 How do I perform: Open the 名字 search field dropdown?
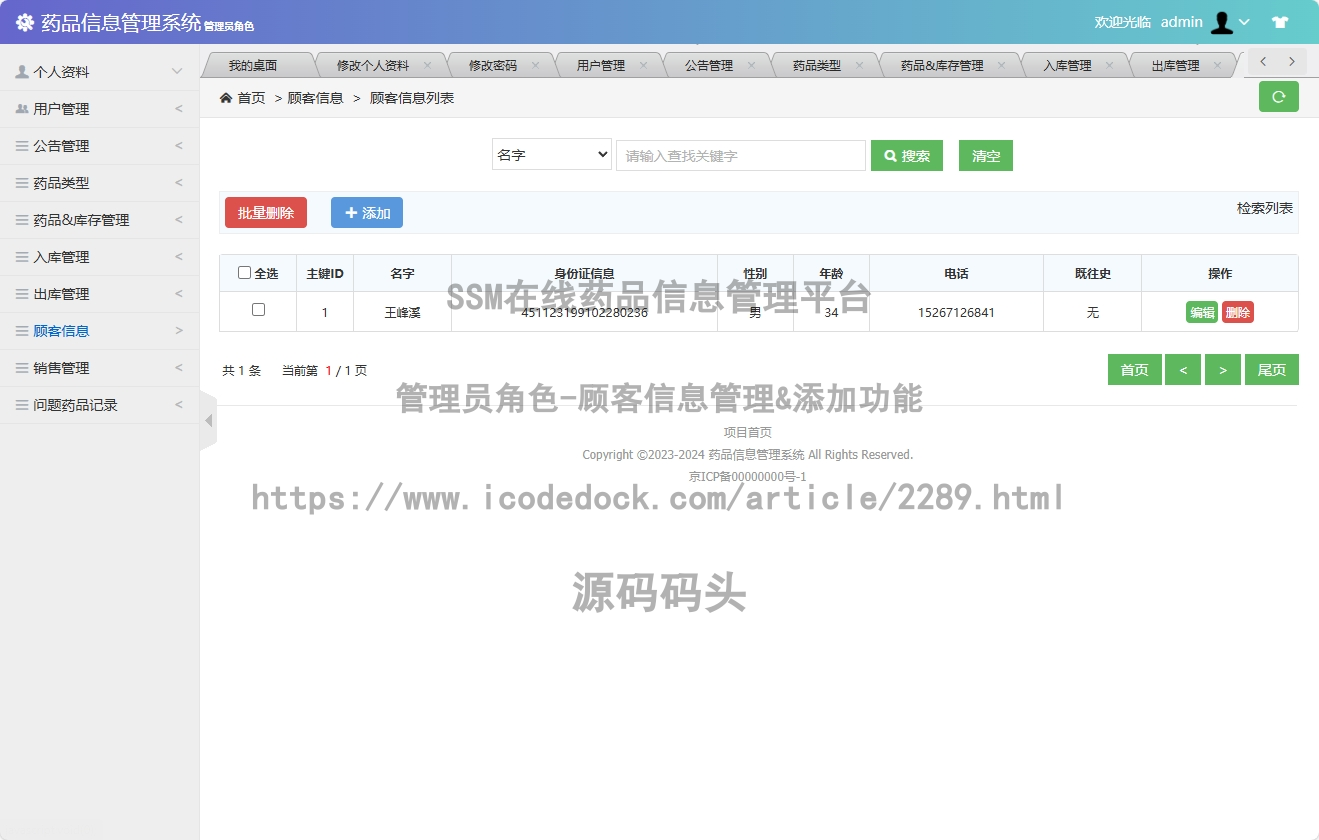(552, 155)
